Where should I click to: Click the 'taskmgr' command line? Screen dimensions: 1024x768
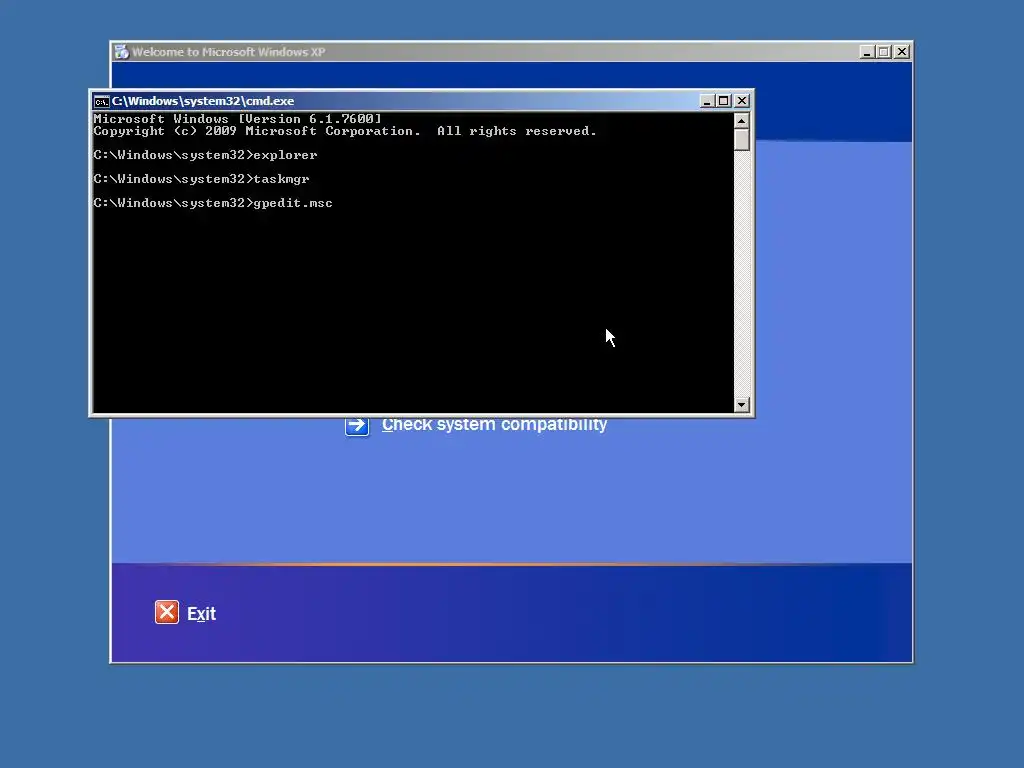click(201, 179)
